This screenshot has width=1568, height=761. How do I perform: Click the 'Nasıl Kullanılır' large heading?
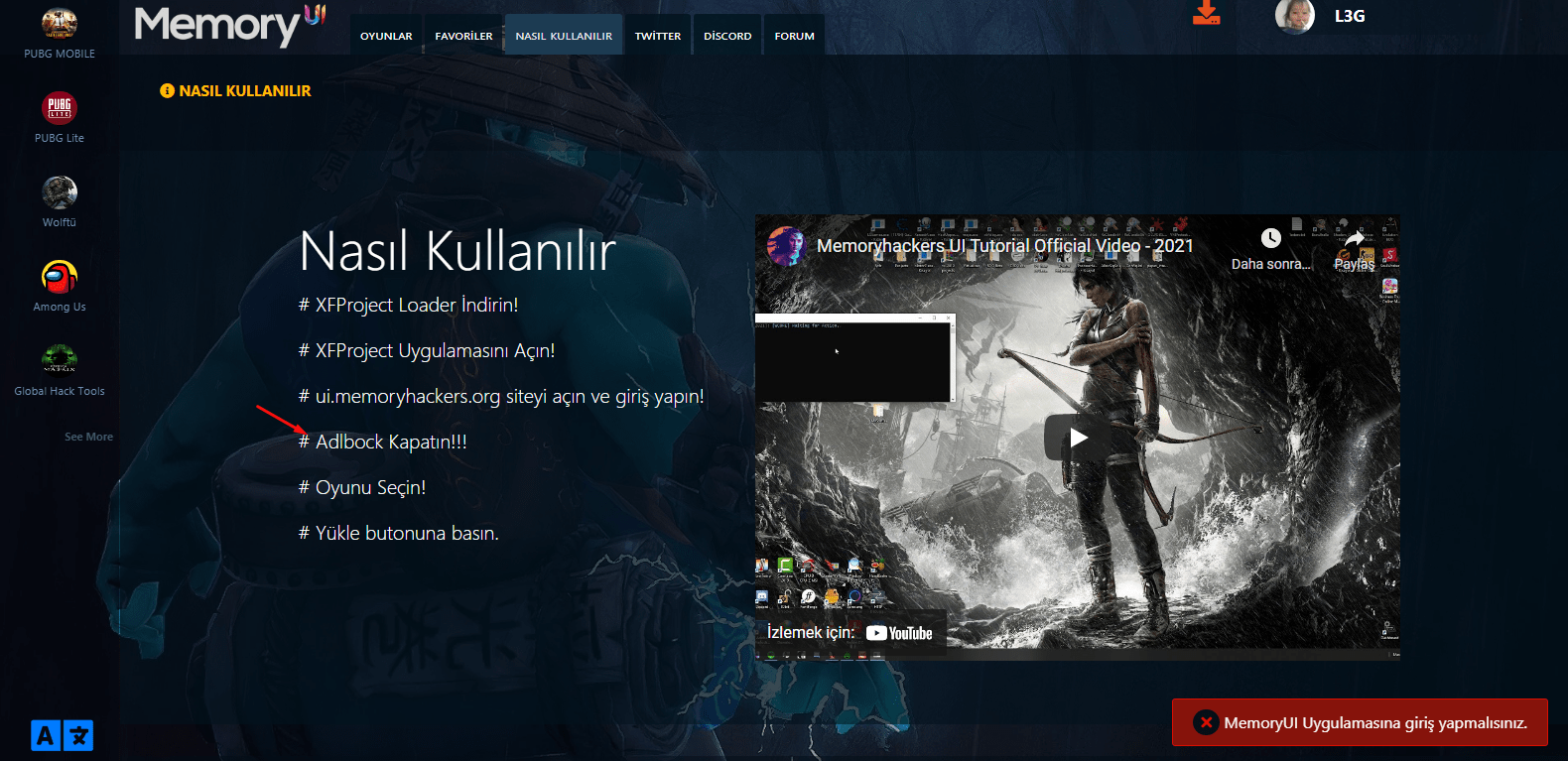coord(457,250)
